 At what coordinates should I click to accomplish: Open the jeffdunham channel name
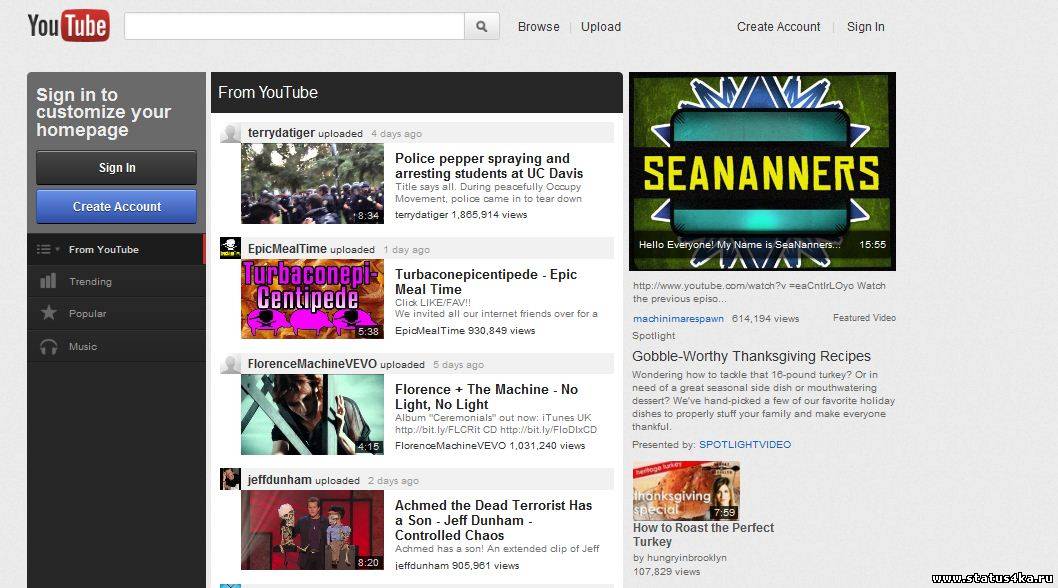(279, 480)
